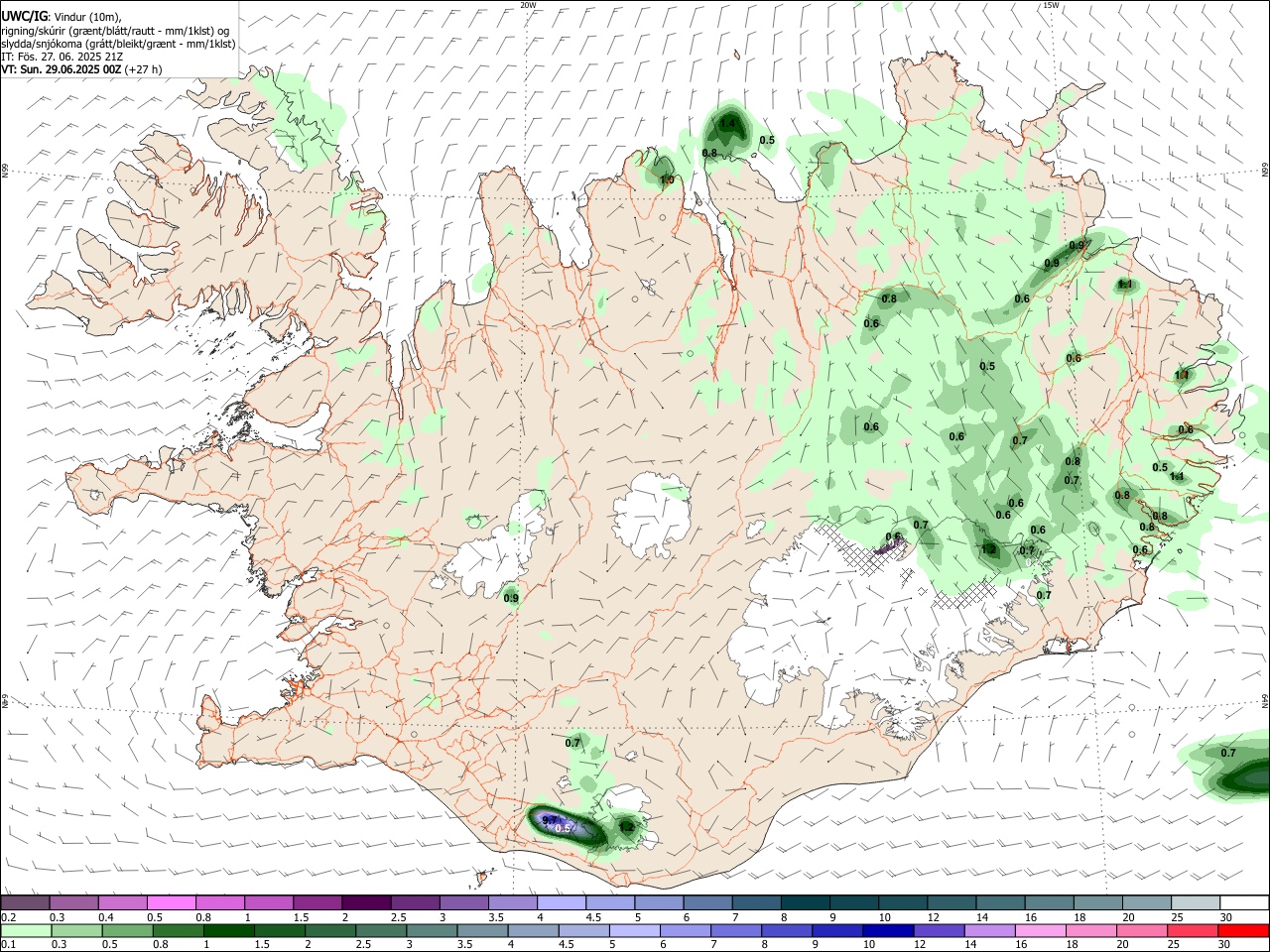Select the mid green 0.5 rain legend swatch

pyautogui.click(x=129, y=930)
